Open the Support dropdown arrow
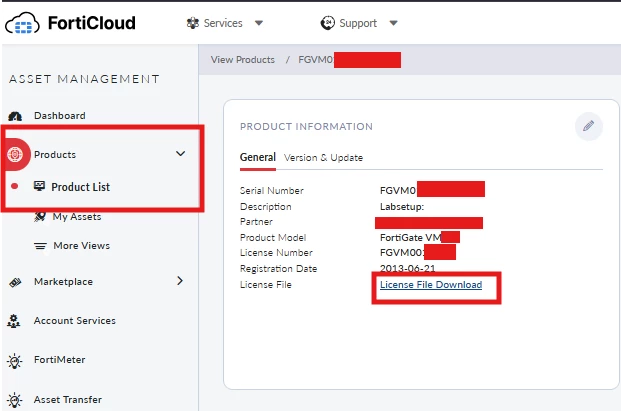 click(x=393, y=23)
